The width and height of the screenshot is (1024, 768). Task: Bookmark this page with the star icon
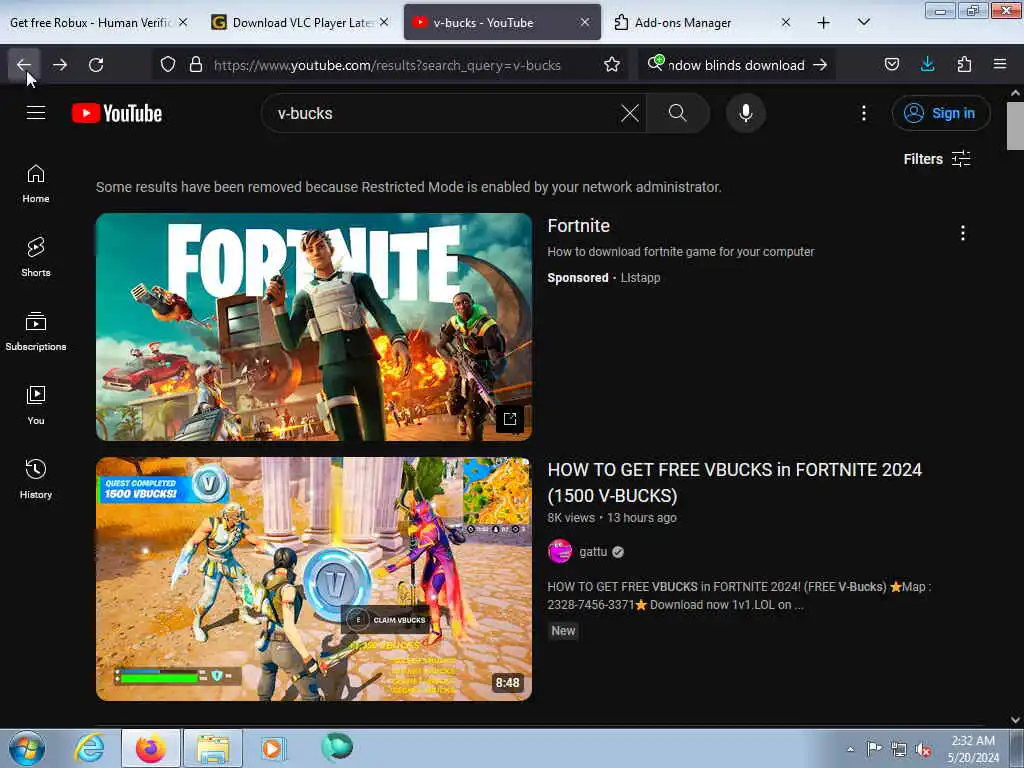click(x=612, y=65)
